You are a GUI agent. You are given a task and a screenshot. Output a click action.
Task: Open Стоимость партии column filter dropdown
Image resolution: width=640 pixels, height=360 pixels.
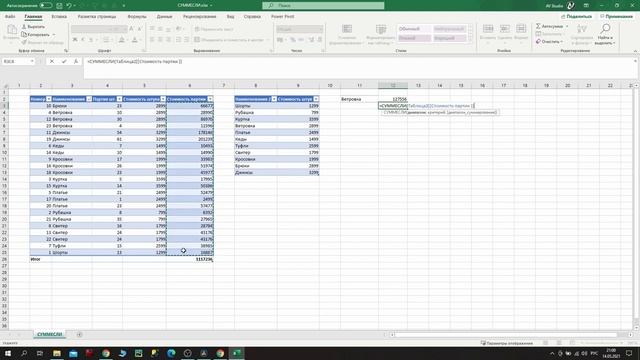click(210, 99)
